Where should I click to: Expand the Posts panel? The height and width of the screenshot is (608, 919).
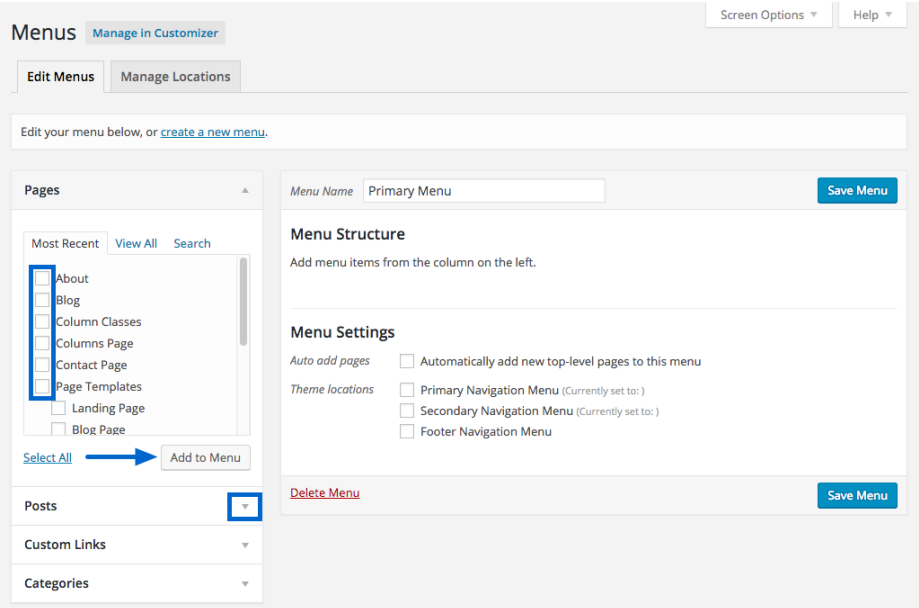pyautogui.click(x=245, y=507)
